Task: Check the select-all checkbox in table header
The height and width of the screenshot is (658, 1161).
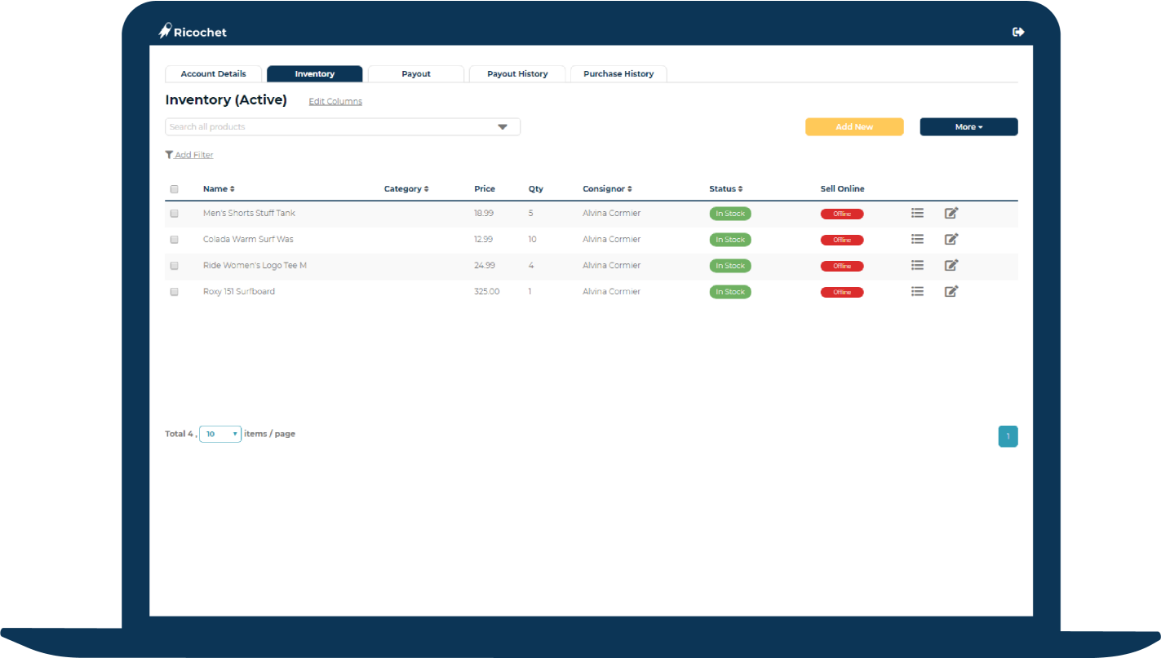Action: pyautogui.click(x=174, y=189)
